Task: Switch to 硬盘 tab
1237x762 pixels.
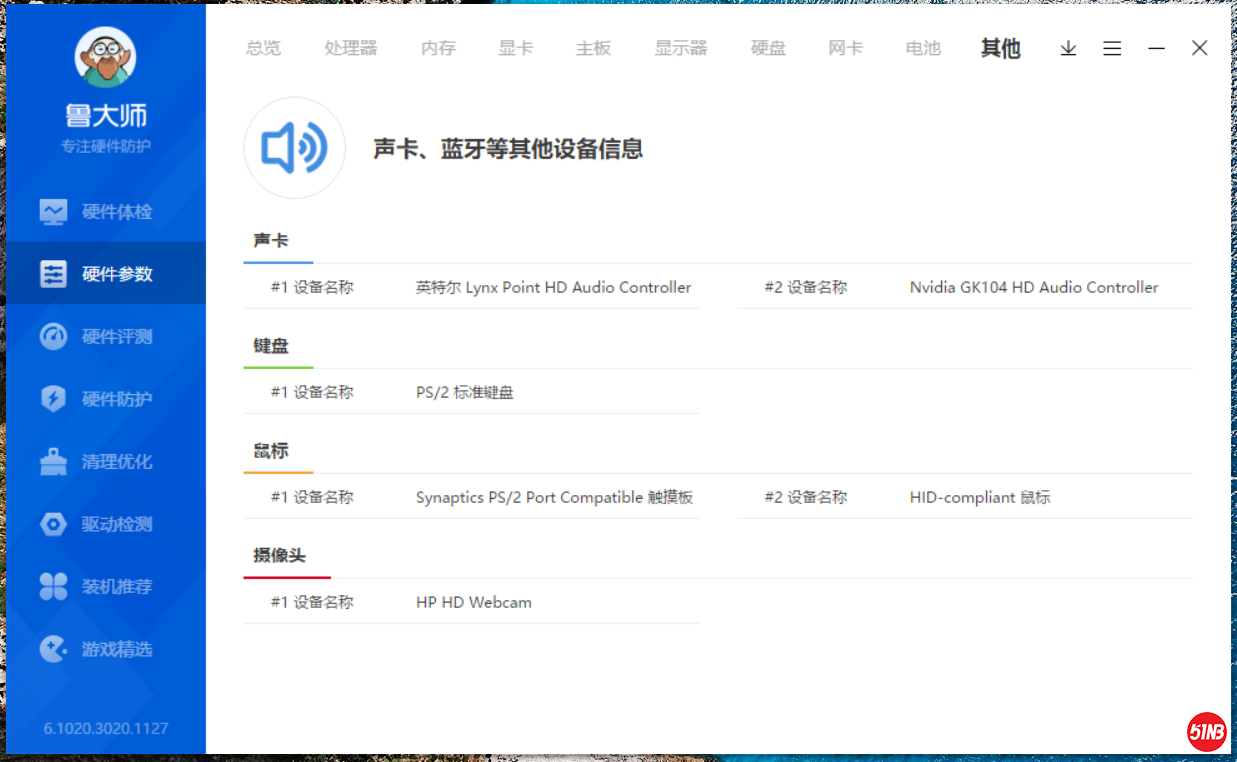Action: [768, 48]
